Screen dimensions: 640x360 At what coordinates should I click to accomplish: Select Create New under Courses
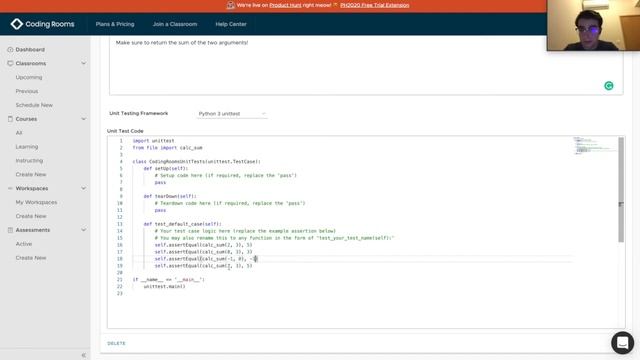(31, 174)
